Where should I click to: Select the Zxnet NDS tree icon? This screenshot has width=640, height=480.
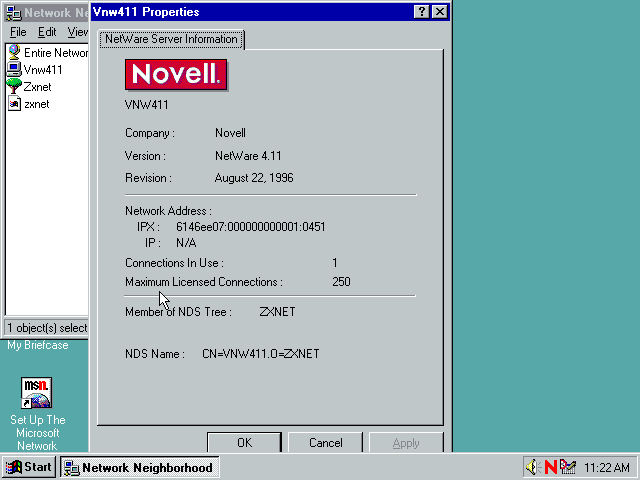(x=14, y=87)
